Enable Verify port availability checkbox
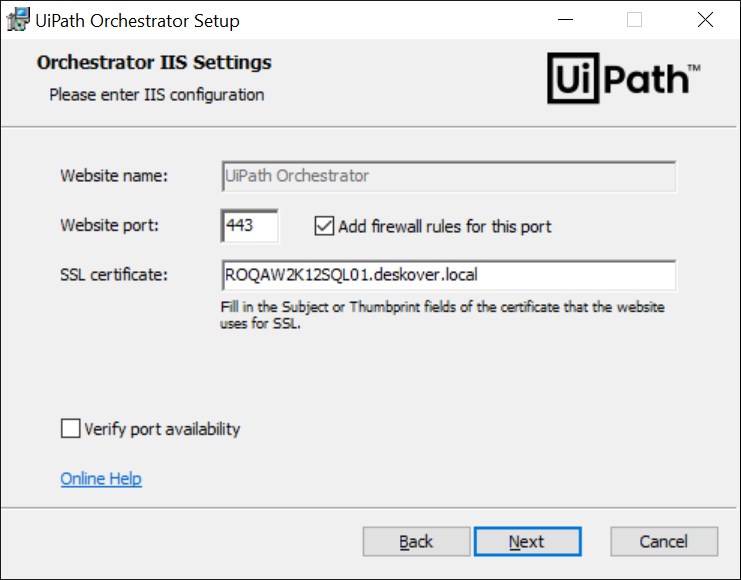The image size is (741, 580). click(x=70, y=428)
